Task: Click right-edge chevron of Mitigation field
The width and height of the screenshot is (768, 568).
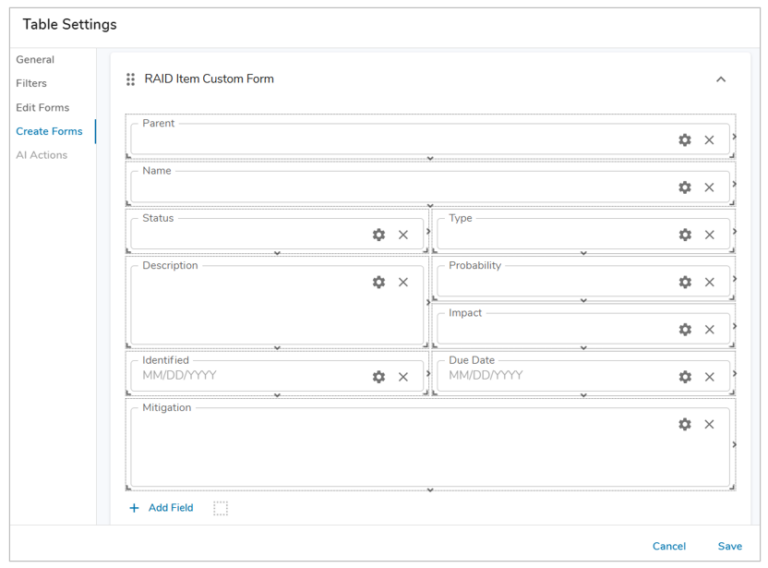Action: pyautogui.click(x=734, y=445)
